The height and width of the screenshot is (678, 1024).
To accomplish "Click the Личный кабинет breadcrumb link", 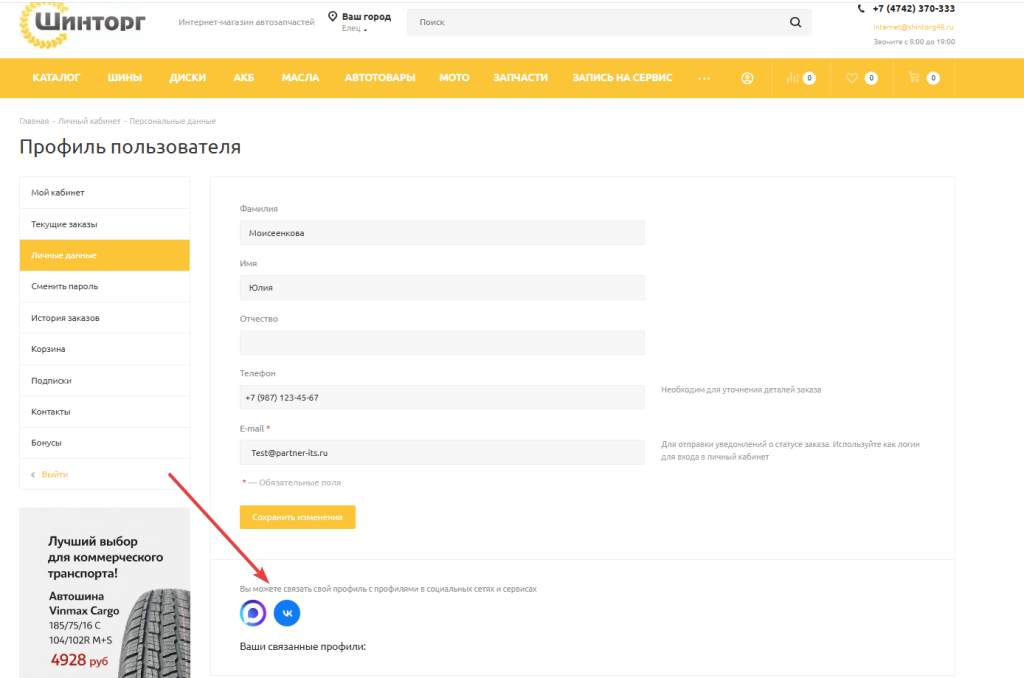I will [89, 121].
